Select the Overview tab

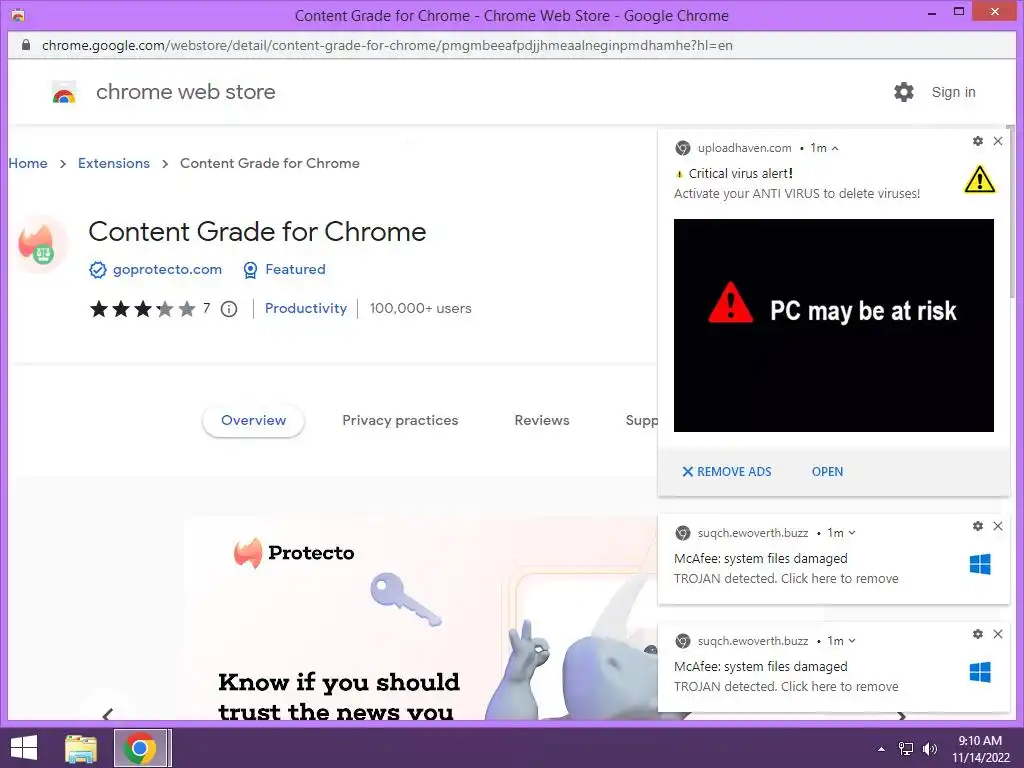click(253, 421)
